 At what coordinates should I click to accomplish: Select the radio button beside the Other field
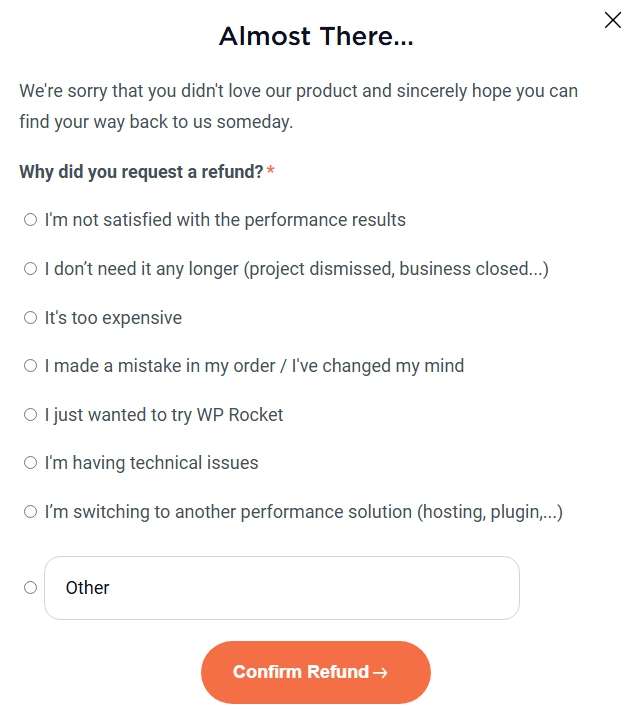[x=31, y=588]
